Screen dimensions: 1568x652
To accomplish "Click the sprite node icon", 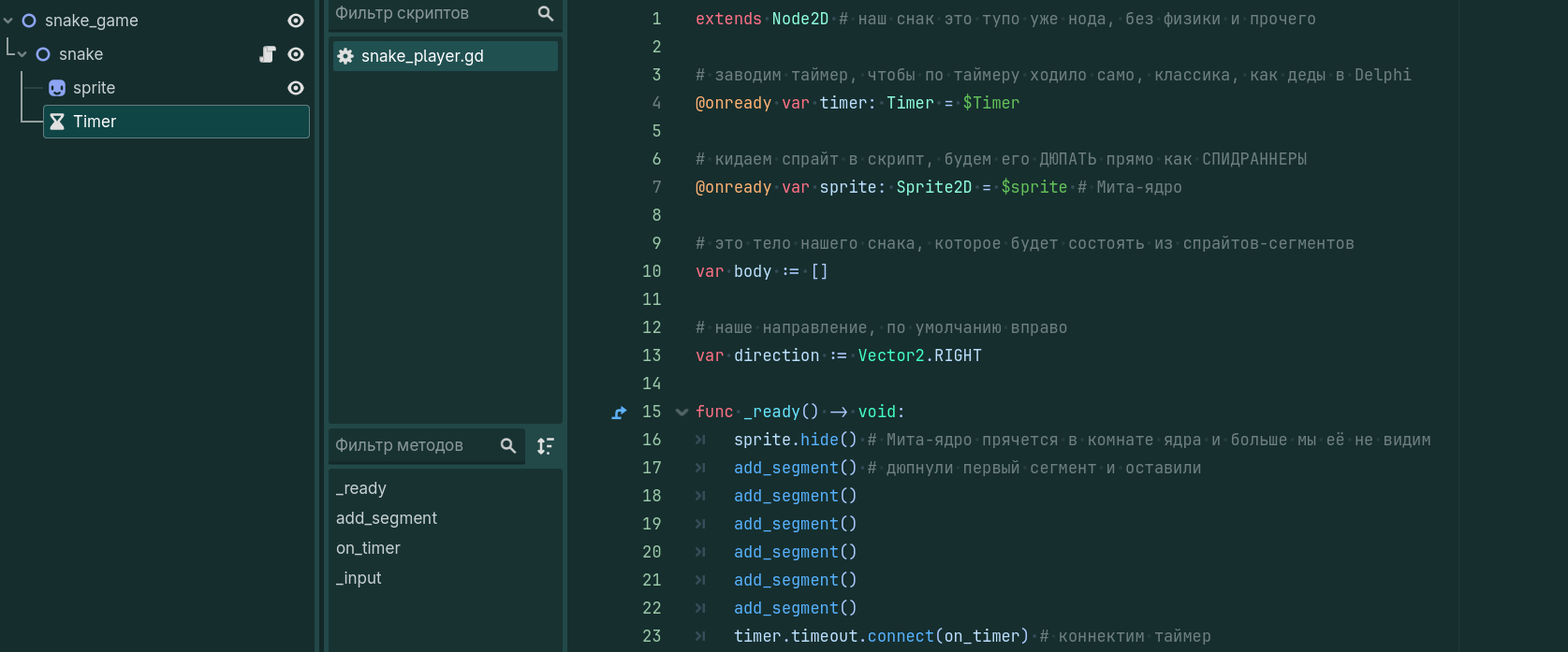I will coord(57,88).
